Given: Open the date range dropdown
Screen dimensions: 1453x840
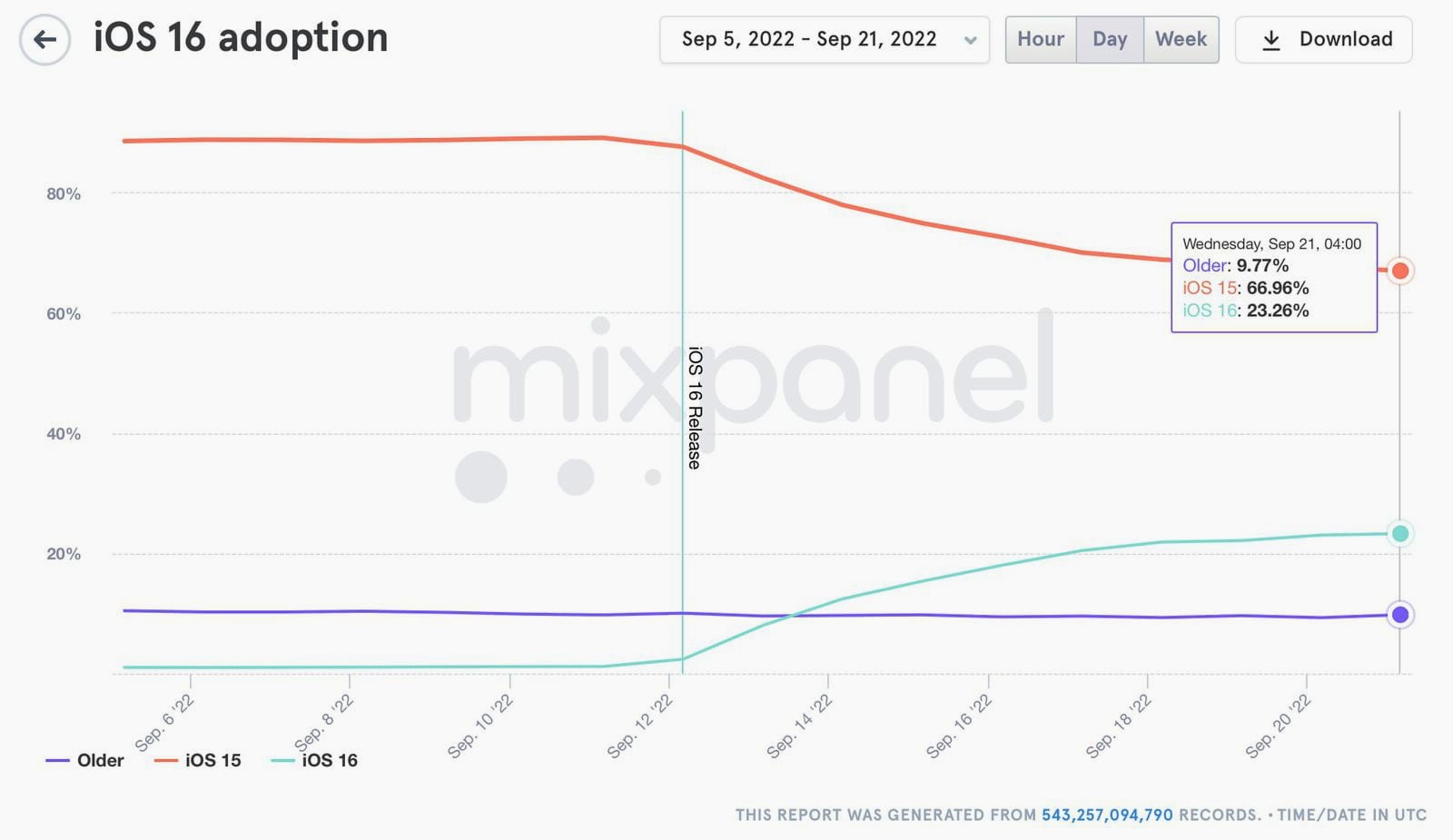Looking at the screenshot, I should [825, 40].
